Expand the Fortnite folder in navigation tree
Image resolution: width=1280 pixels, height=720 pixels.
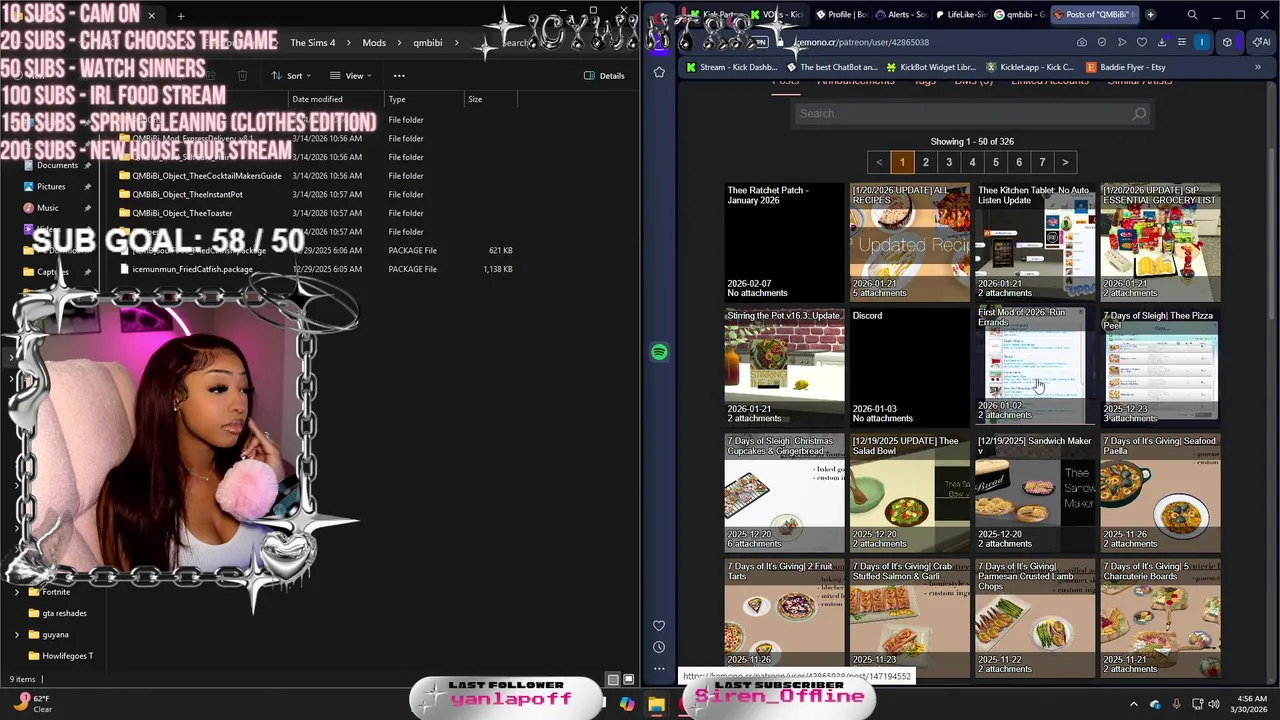17,592
